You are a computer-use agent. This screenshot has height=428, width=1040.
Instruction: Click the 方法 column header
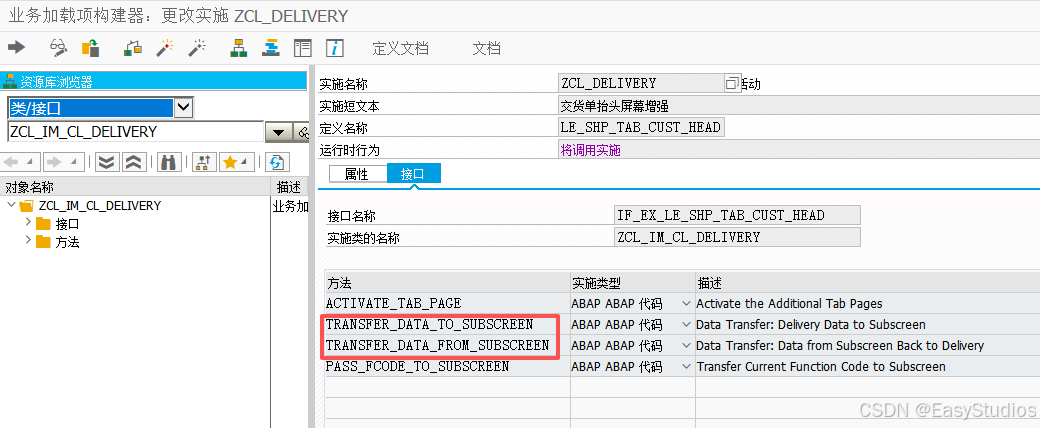pos(447,283)
